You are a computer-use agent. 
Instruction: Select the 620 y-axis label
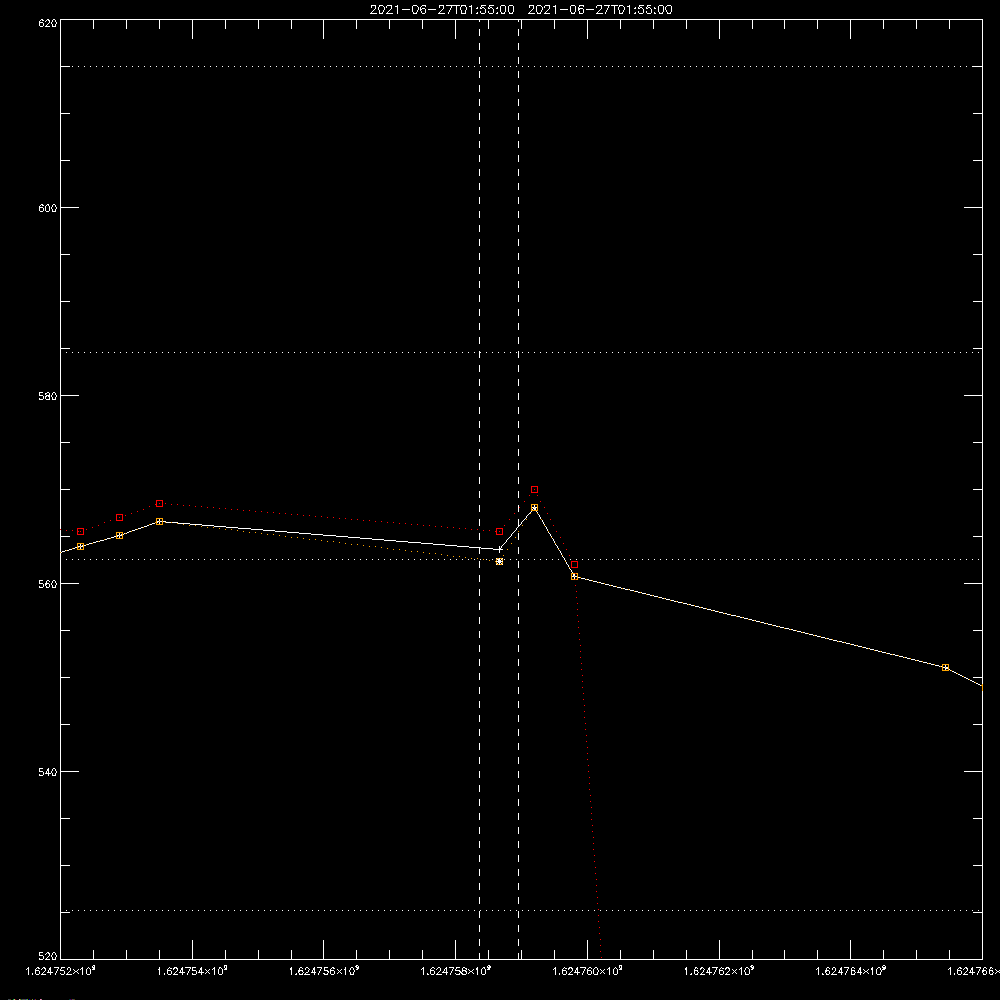coord(48,23)
